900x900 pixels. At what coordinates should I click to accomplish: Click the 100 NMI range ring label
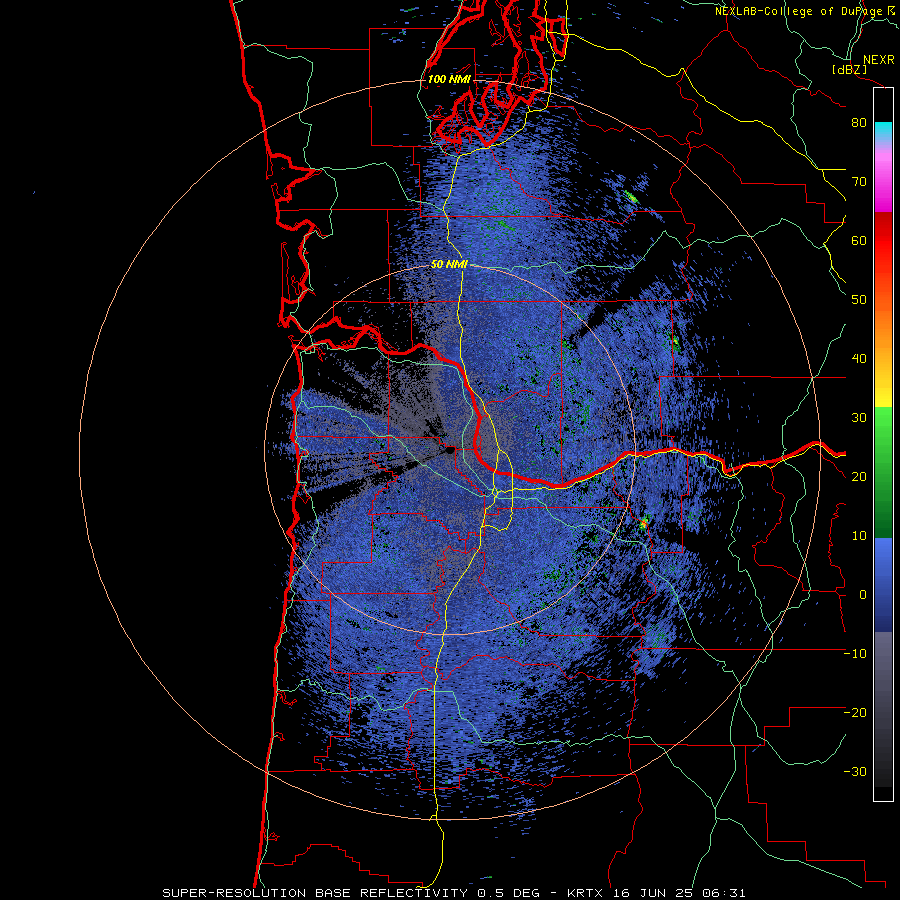449,79
